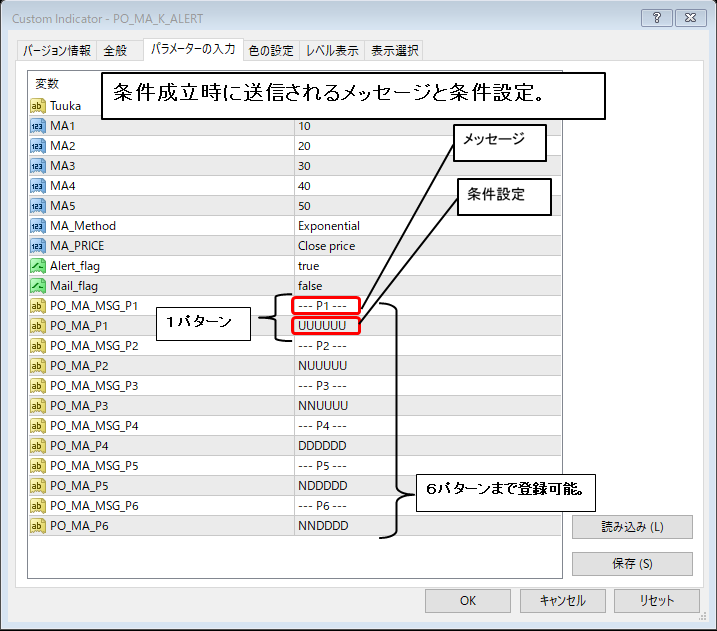
Task: Click the リセット button
Action: pos(657,601)
